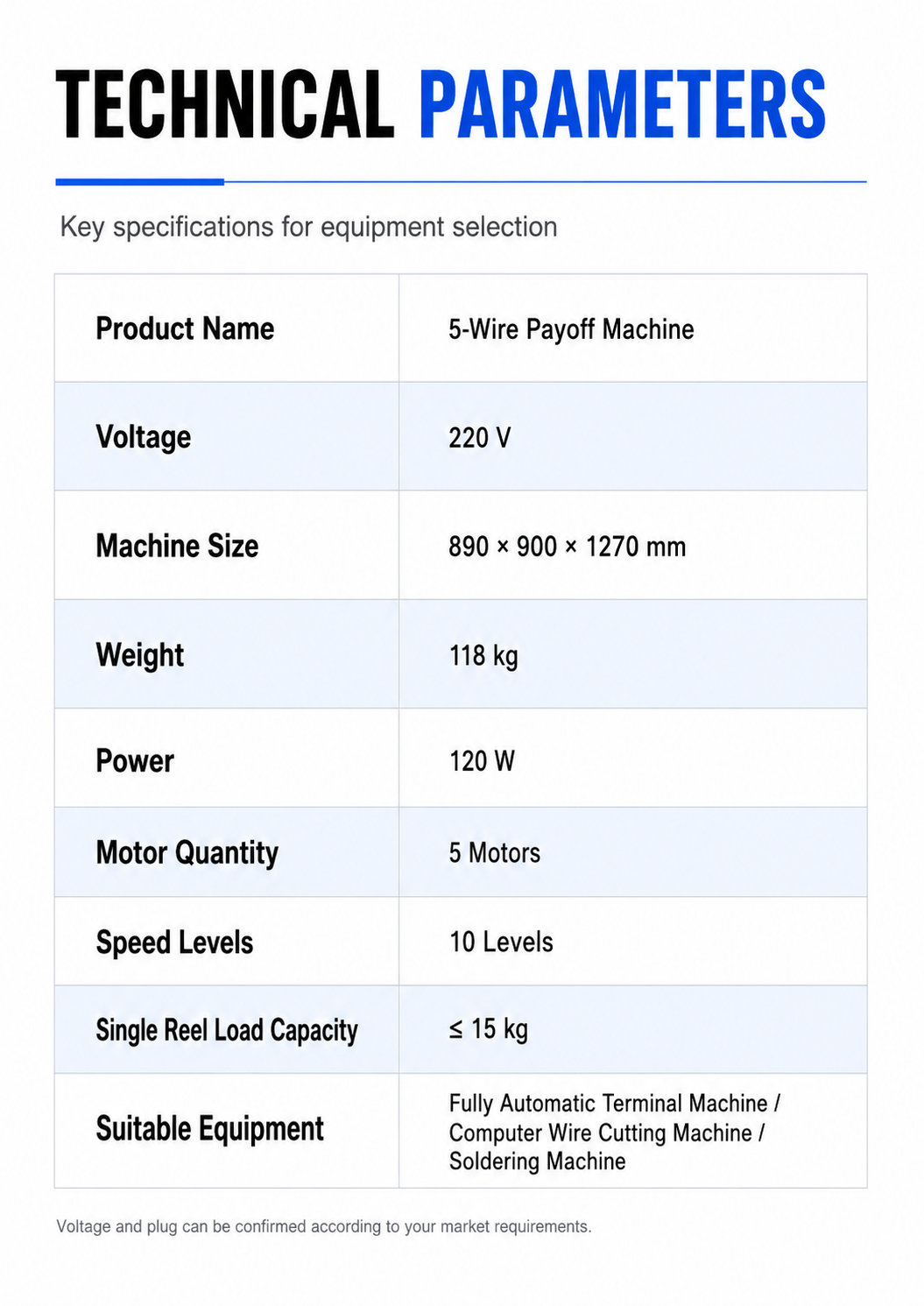Click the blue PARAMETERS heading word

623,104
